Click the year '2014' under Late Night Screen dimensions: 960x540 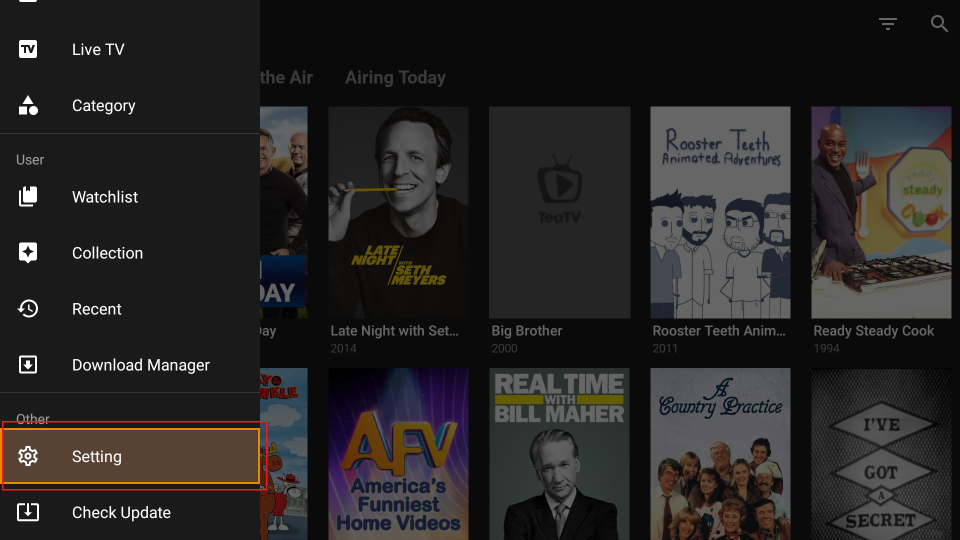(343, 348)
